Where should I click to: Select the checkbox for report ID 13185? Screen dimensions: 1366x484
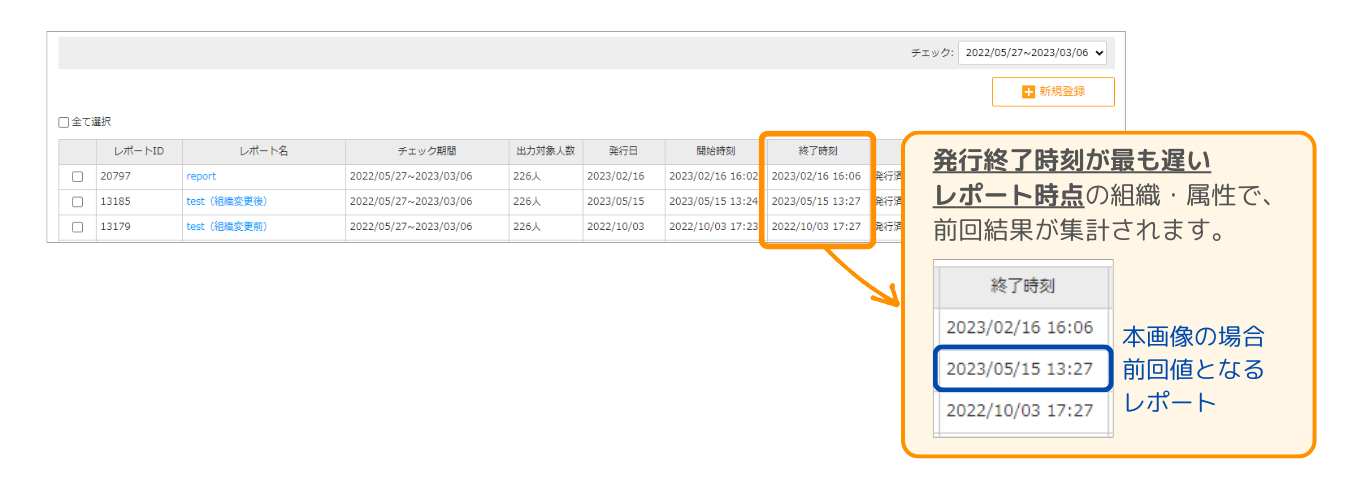[78, 202]
